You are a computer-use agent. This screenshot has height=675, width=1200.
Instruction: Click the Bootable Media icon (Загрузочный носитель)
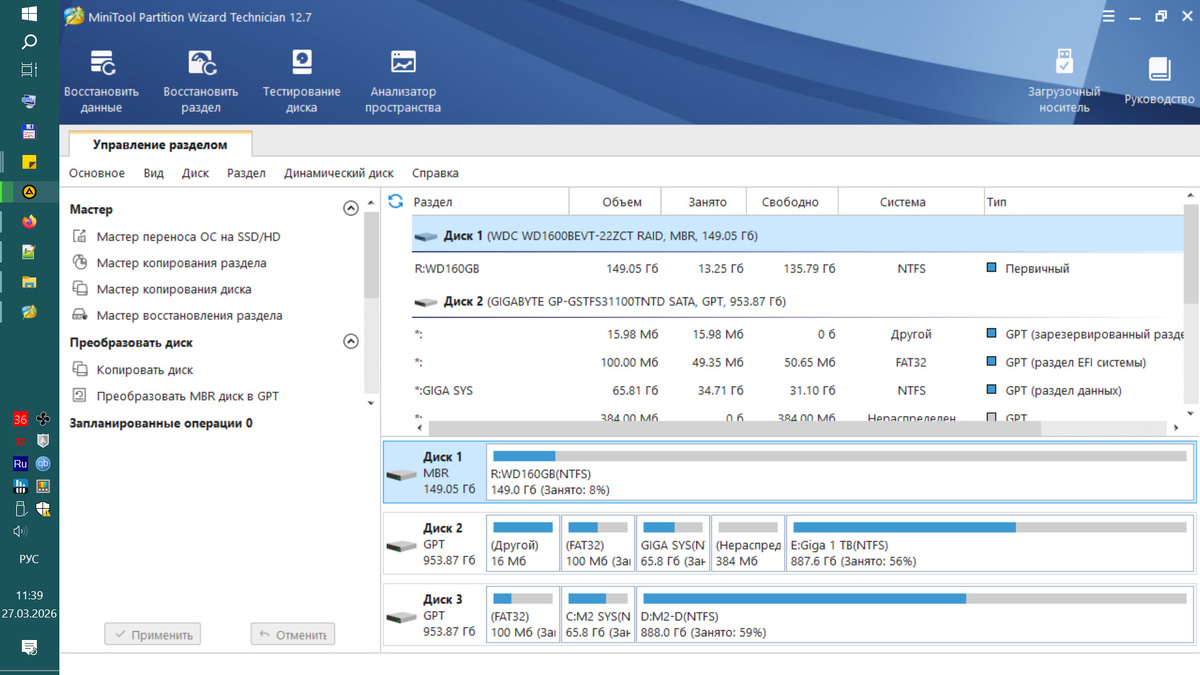pos(1064,62)
